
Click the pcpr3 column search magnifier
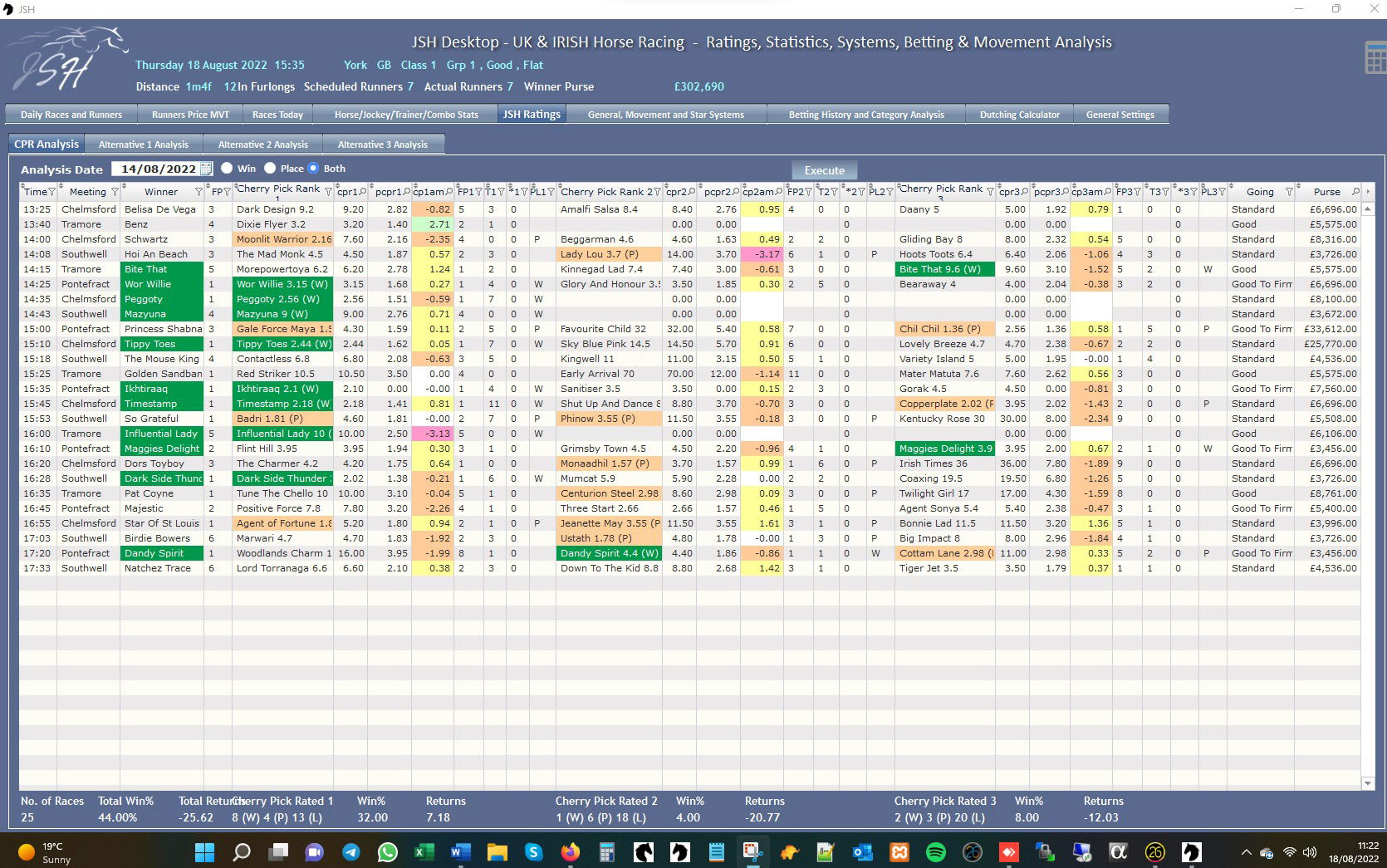[1065, 192]
